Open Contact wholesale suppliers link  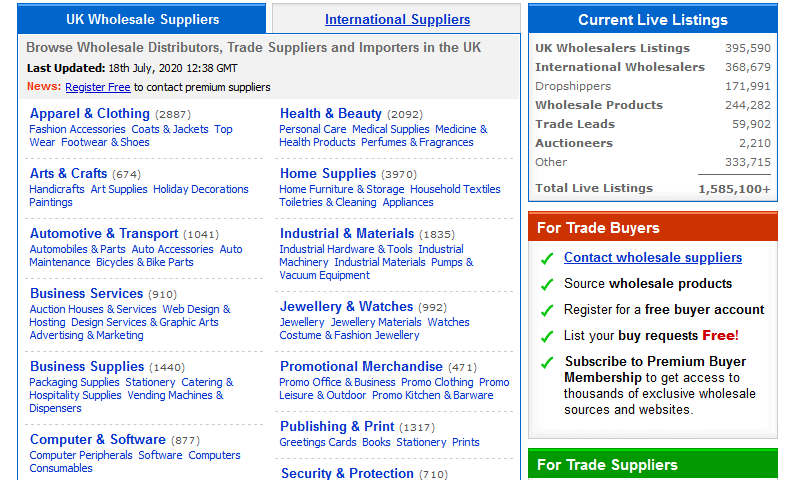(x=653, y=258)
